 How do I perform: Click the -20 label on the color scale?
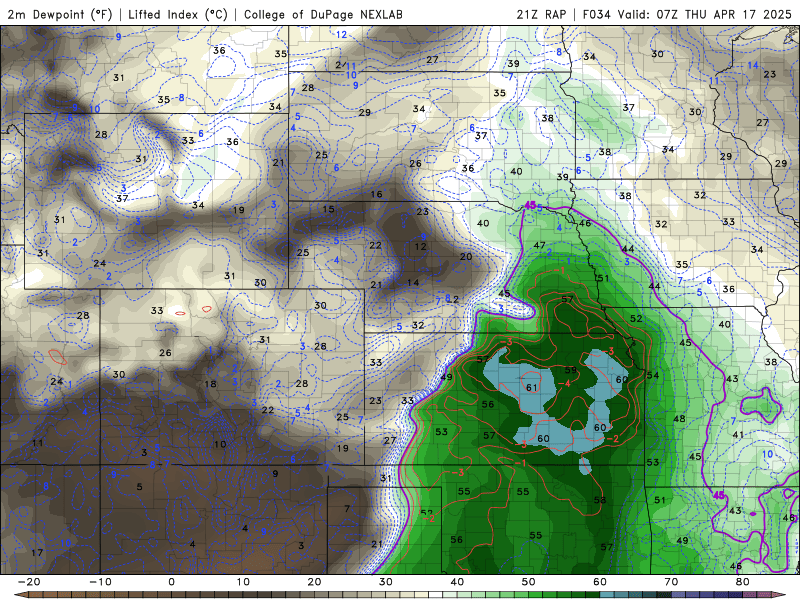tap(29, 582)
